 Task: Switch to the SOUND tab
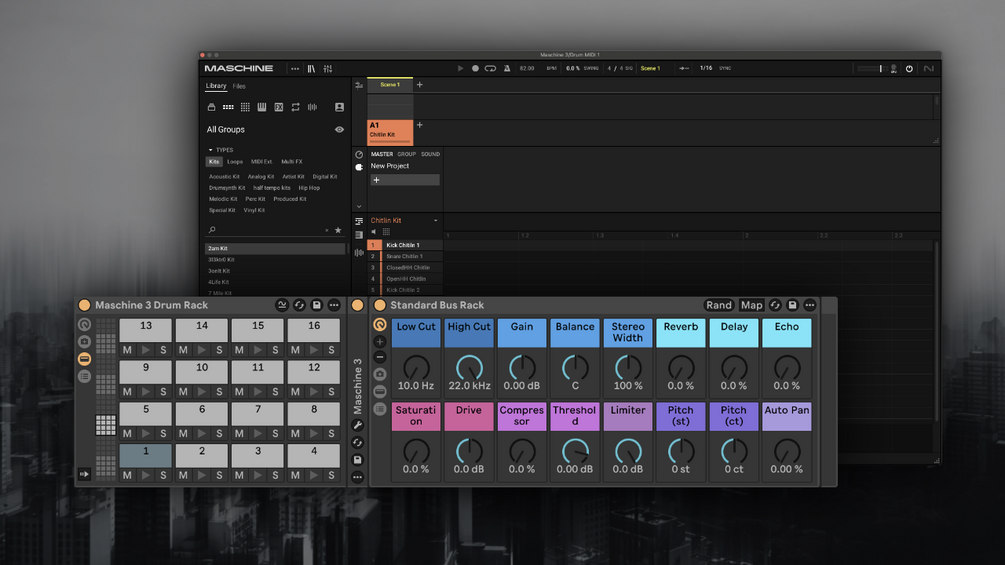[430, 154]
